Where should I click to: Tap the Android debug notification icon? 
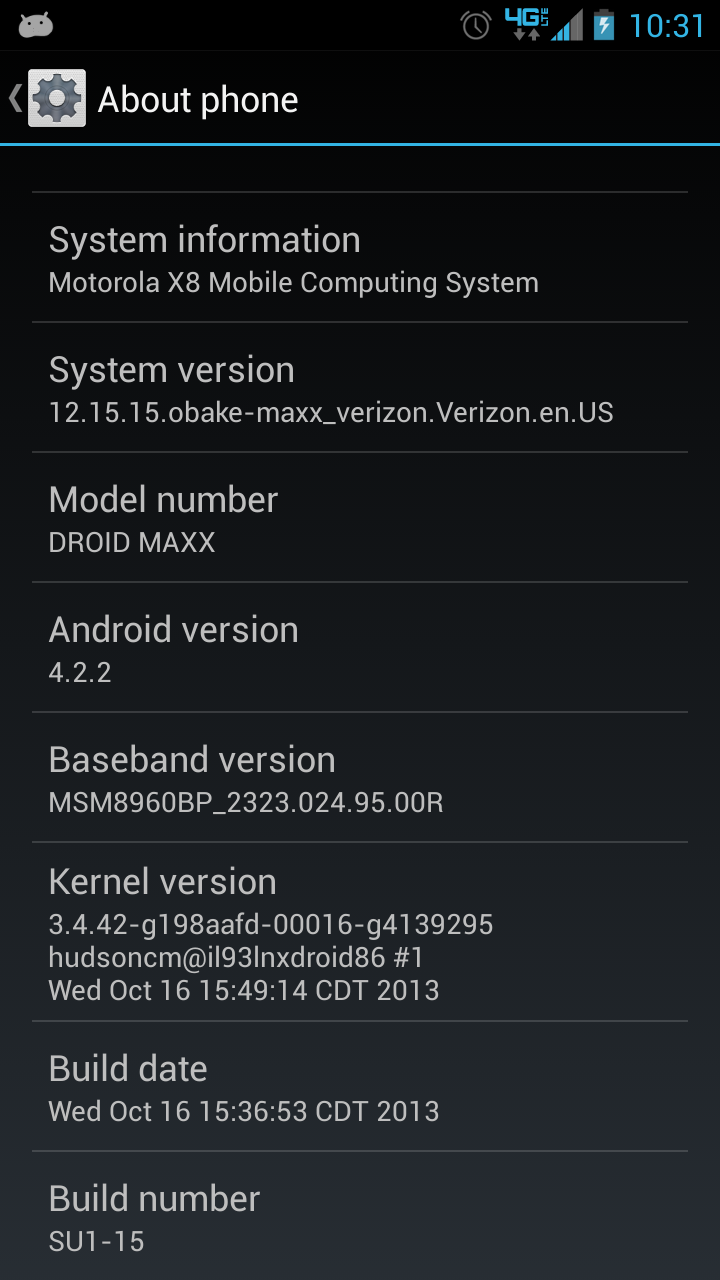point(36,25)
